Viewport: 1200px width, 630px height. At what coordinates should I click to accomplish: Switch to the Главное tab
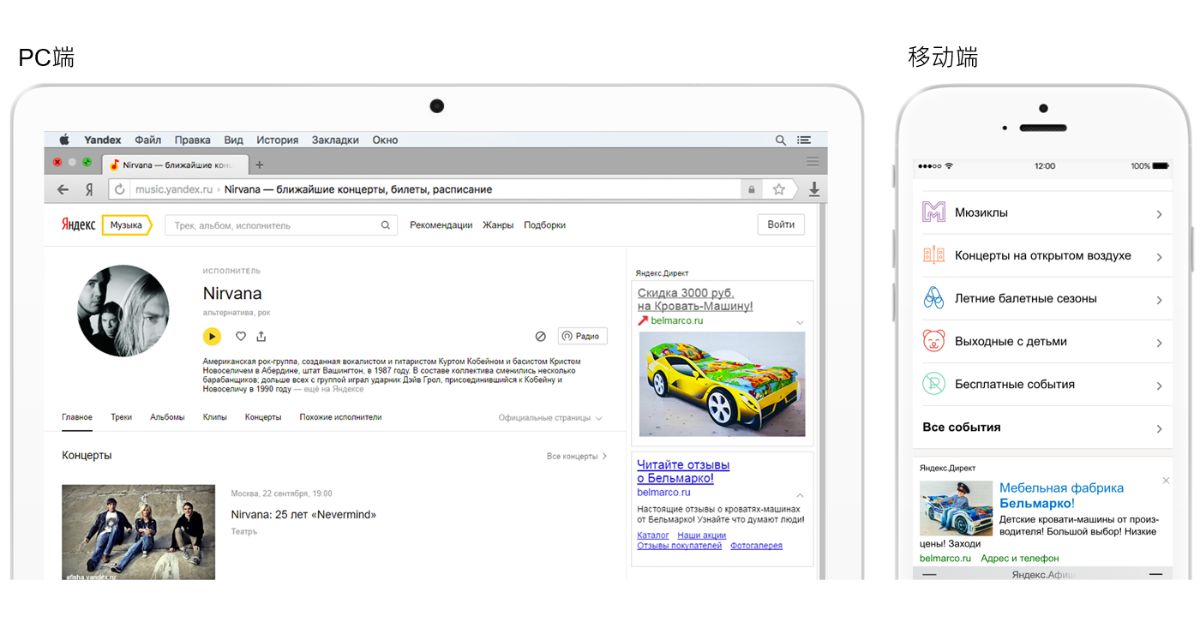click(77, 417)
